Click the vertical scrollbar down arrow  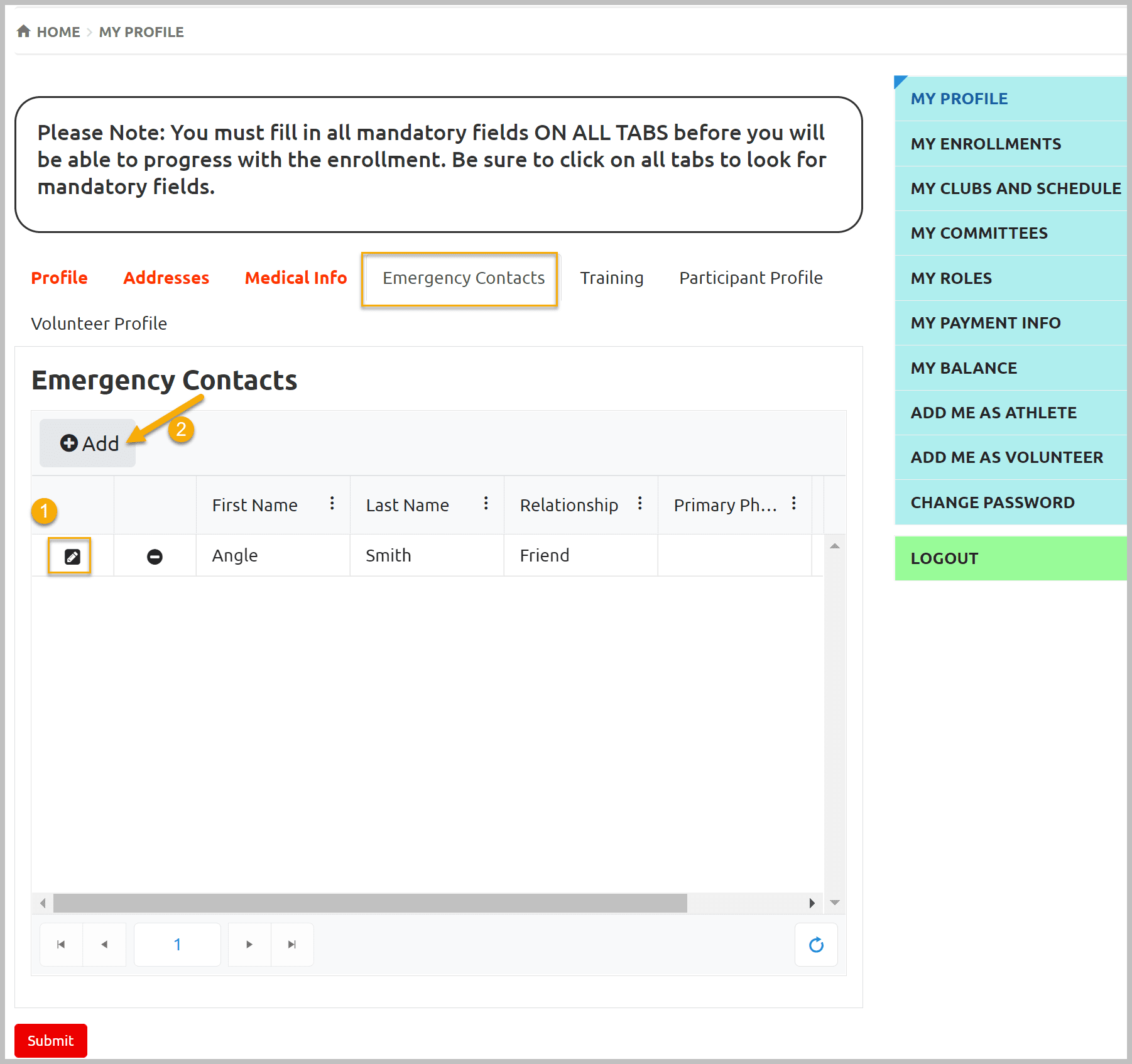click(835, 903)
